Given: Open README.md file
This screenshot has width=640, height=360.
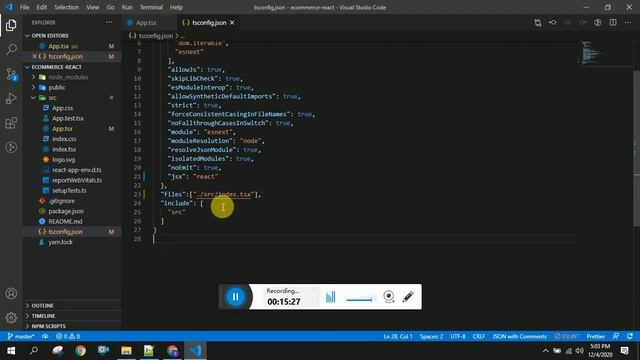Looking at the screenshot, I should (65, 221).
